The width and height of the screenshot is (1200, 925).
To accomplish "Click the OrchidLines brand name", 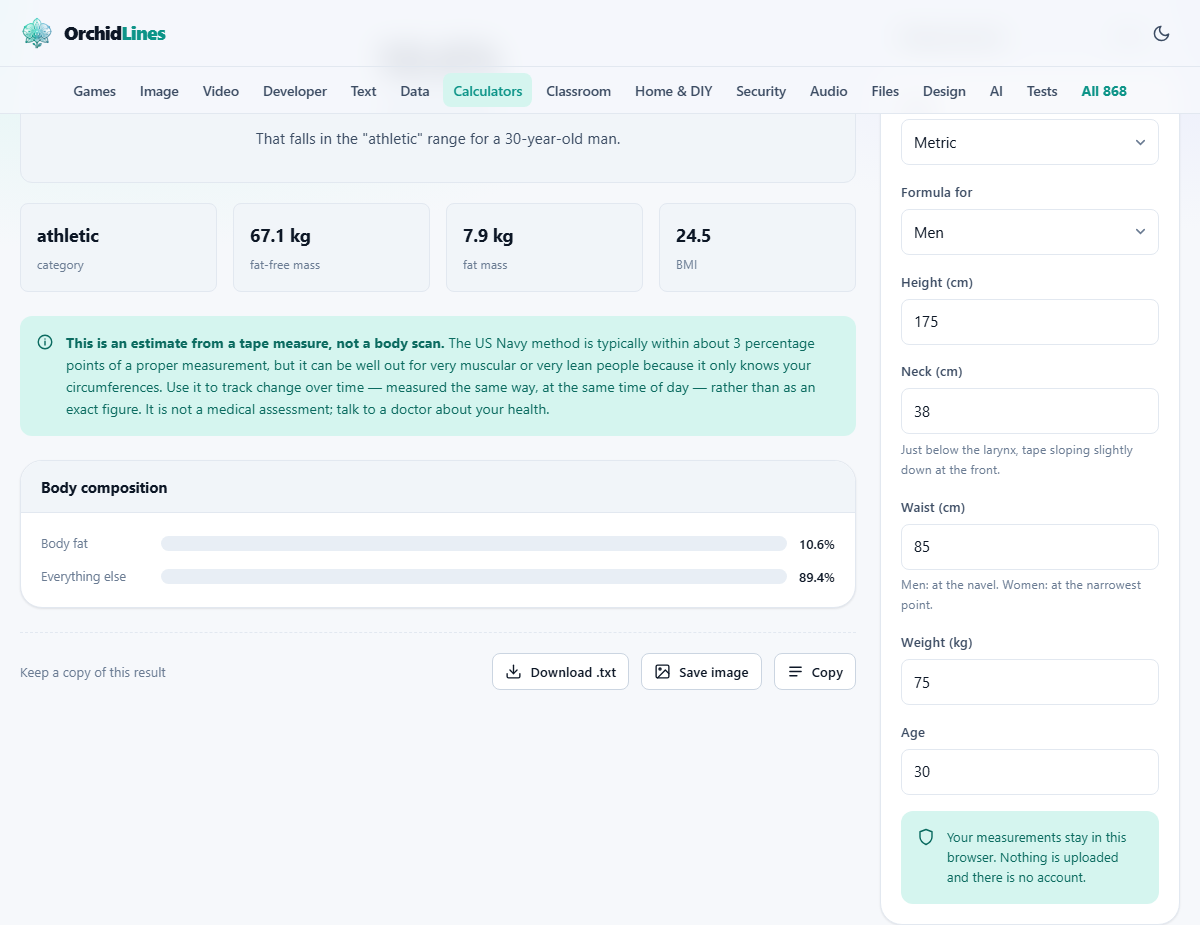I will pyautogui.click(x=115, y=33).
